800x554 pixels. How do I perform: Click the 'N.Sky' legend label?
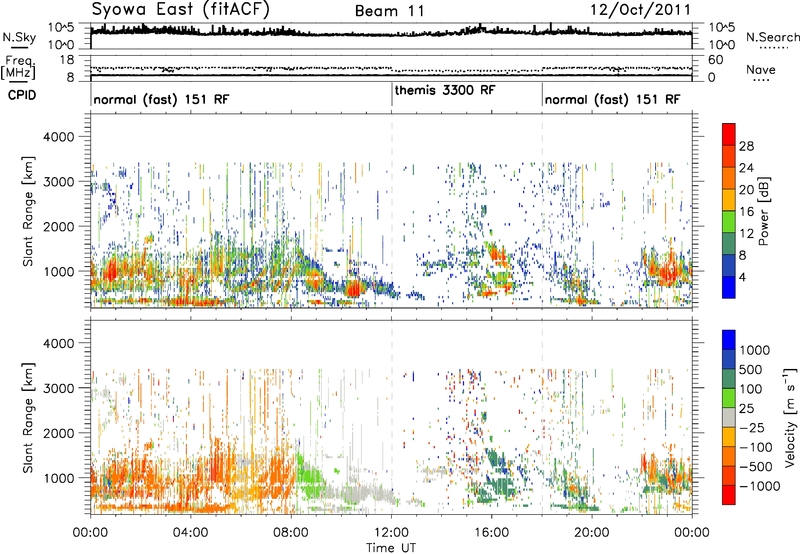(x=19, y=37)
